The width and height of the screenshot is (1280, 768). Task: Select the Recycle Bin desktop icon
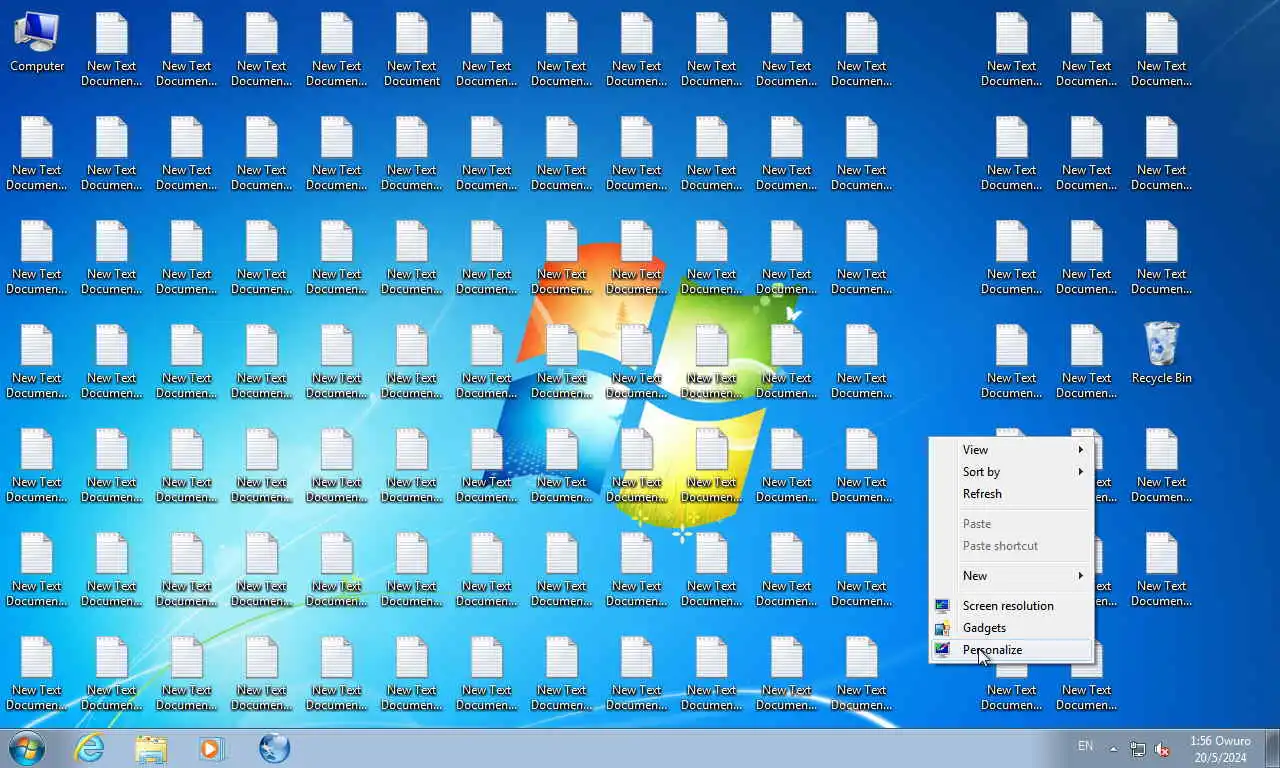pyautogui.click(x=1161, y=353)
